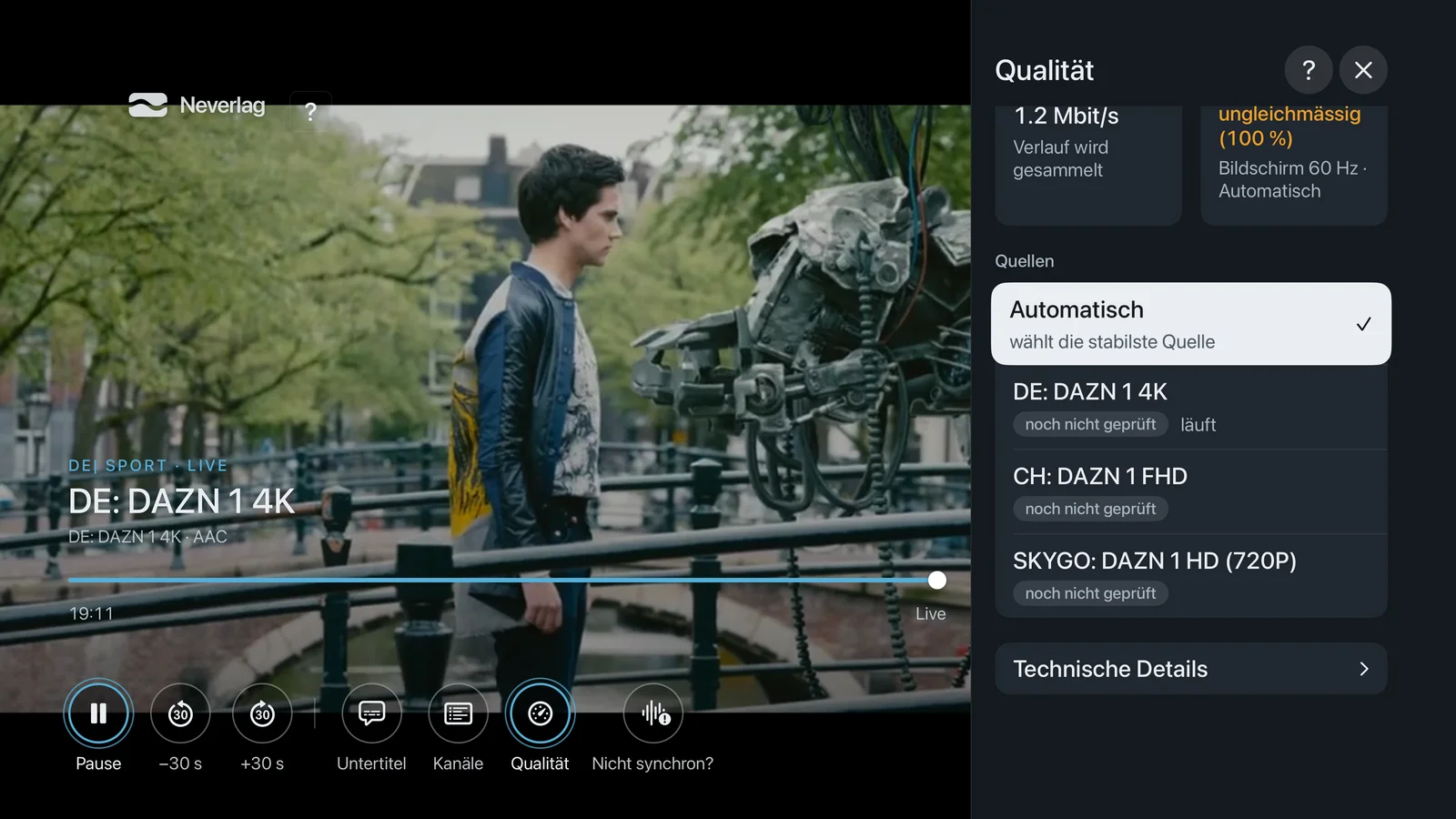The height and width of the screenshot is (819, 1456).
Task: Skip forward 30 seconds
Action: pyautogui.click(x=262, y=713)
